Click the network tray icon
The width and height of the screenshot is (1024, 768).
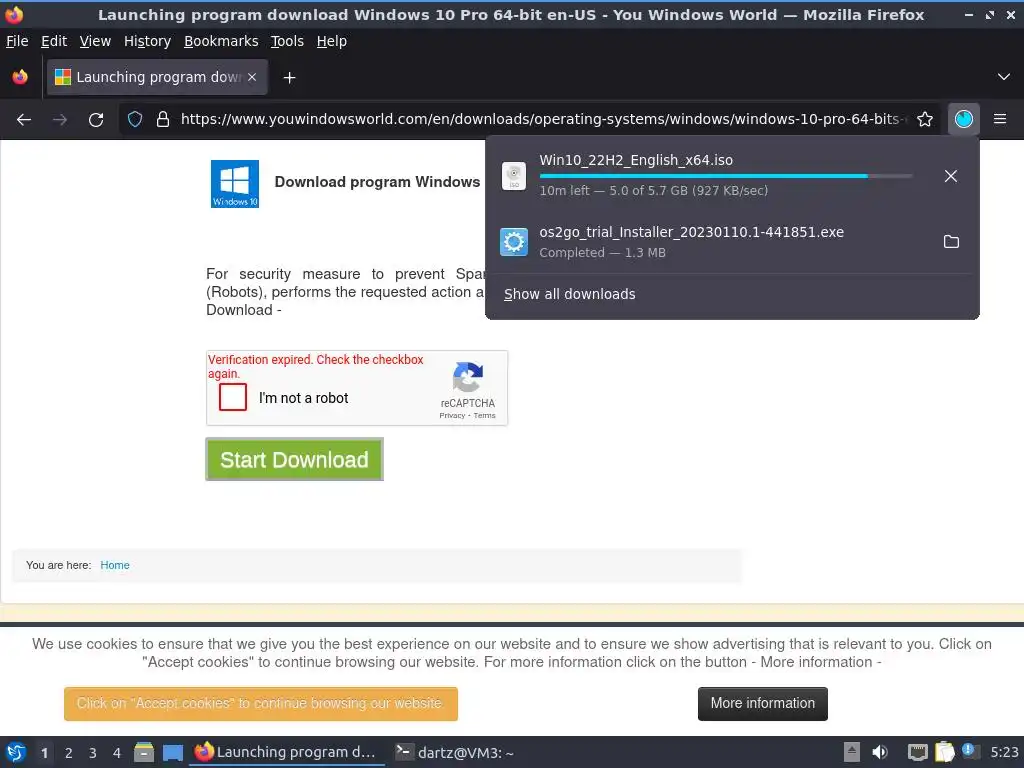[918, 752]
